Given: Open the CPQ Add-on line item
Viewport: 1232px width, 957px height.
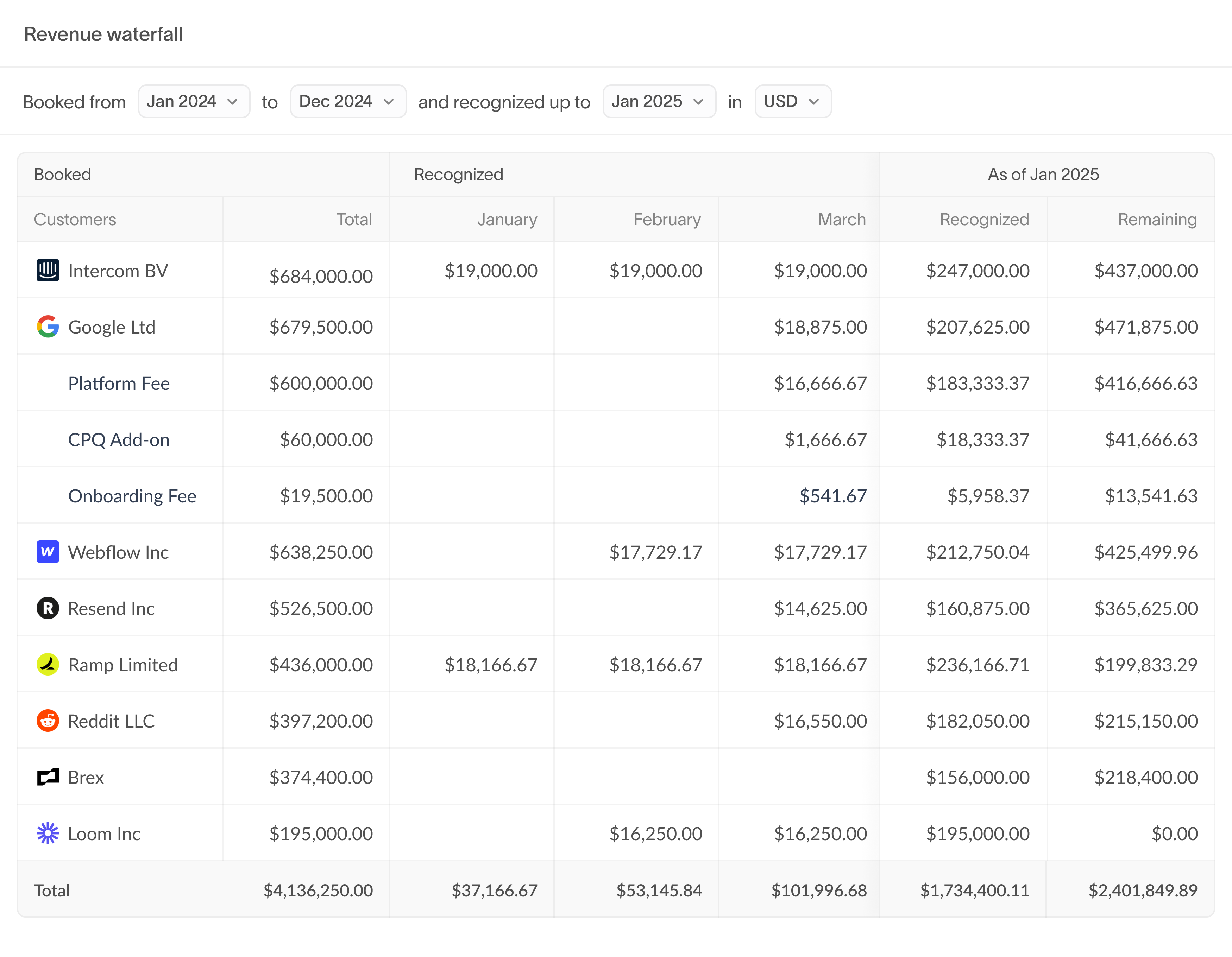Looking at the screenshot, I should [x=119, y=439].
